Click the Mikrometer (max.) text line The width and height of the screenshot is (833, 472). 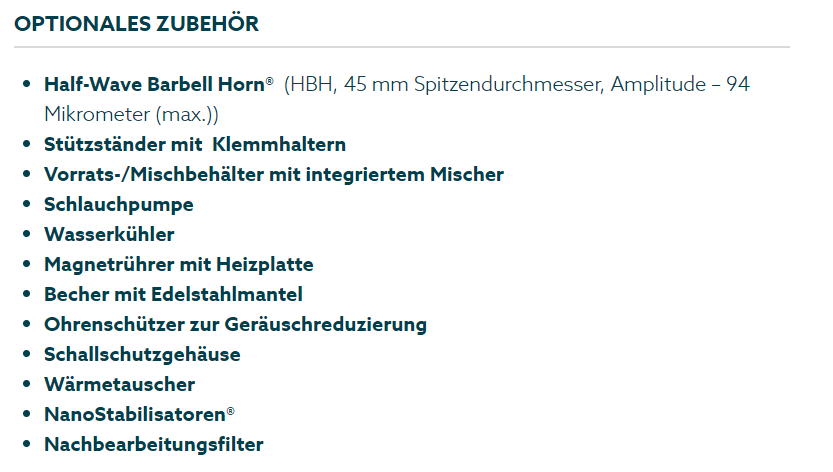(x=131, y=114)
